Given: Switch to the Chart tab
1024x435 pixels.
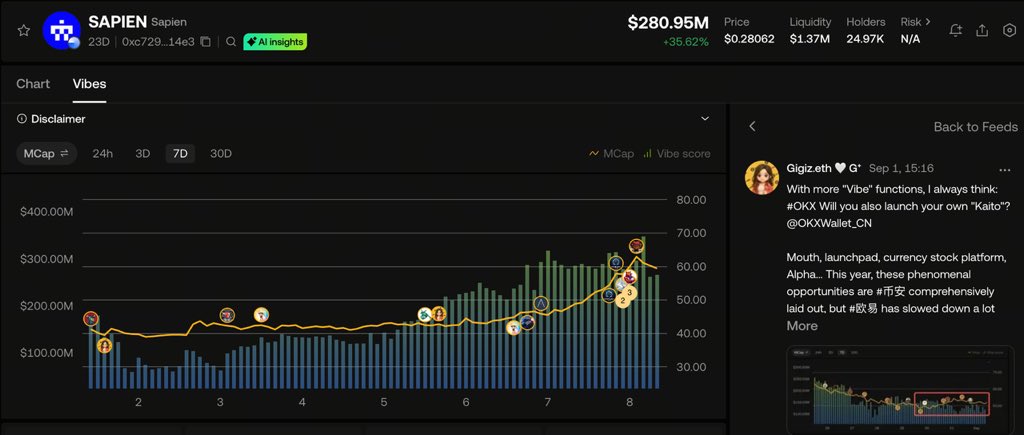Looking at the screenshot, I should pos(33,84).
